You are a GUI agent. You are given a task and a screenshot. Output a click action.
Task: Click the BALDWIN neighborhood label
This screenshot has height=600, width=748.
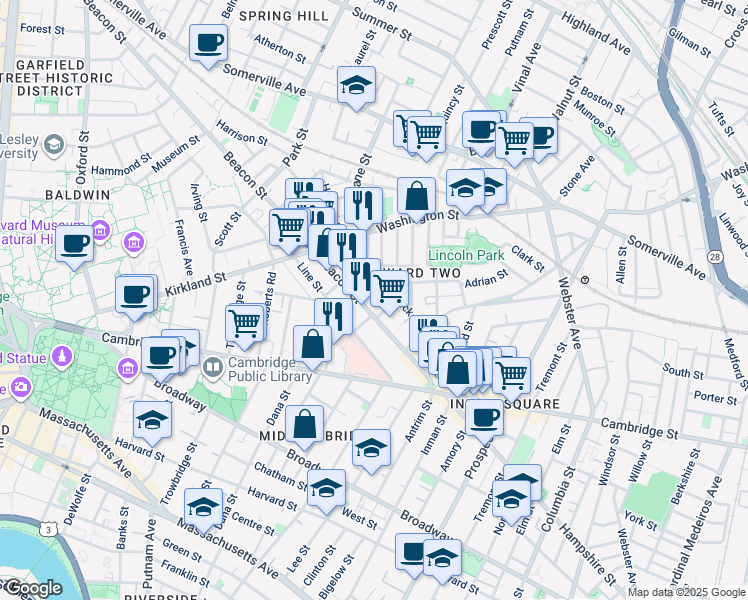coord(78,195)
